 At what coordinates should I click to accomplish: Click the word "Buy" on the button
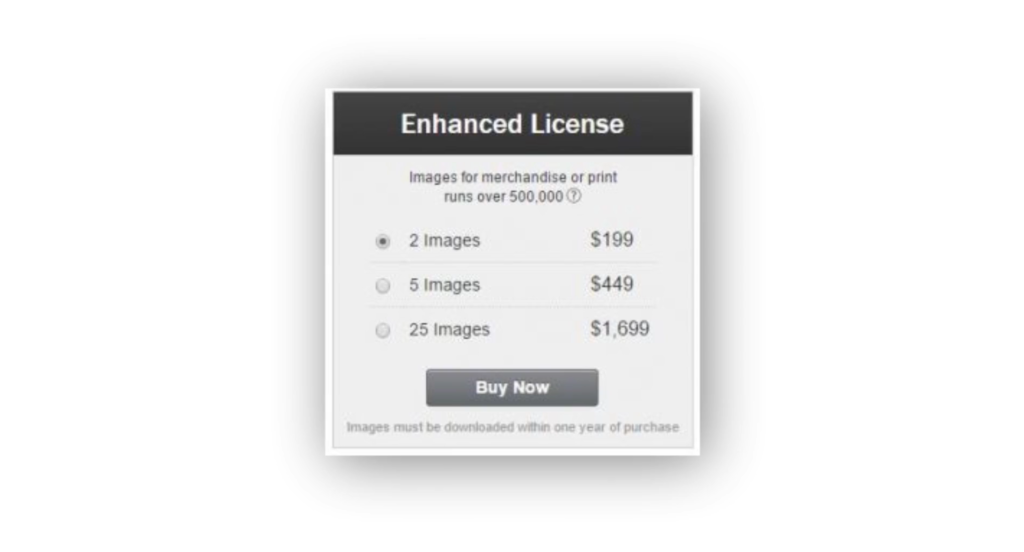pyautogui.click(x=491, y=387)
